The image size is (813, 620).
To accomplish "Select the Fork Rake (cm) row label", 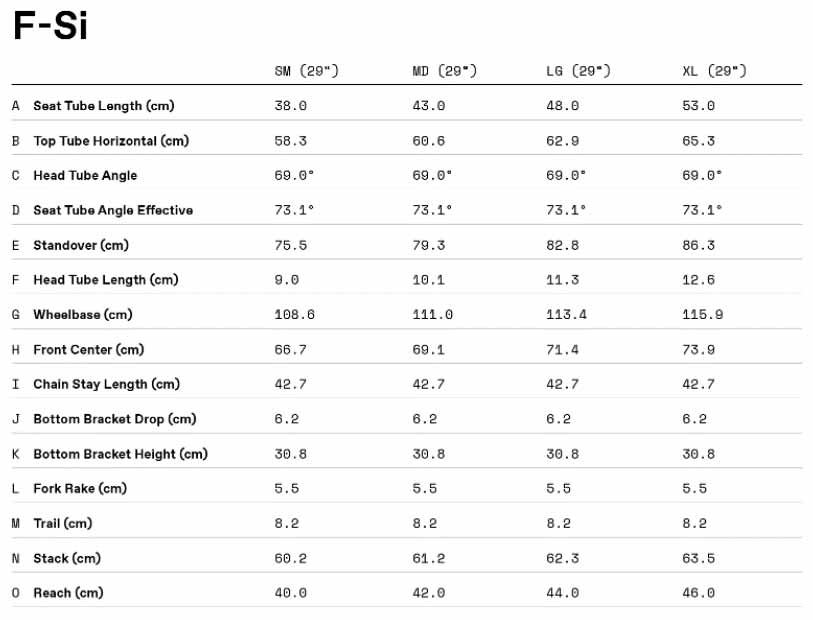I will pos(80,489).
